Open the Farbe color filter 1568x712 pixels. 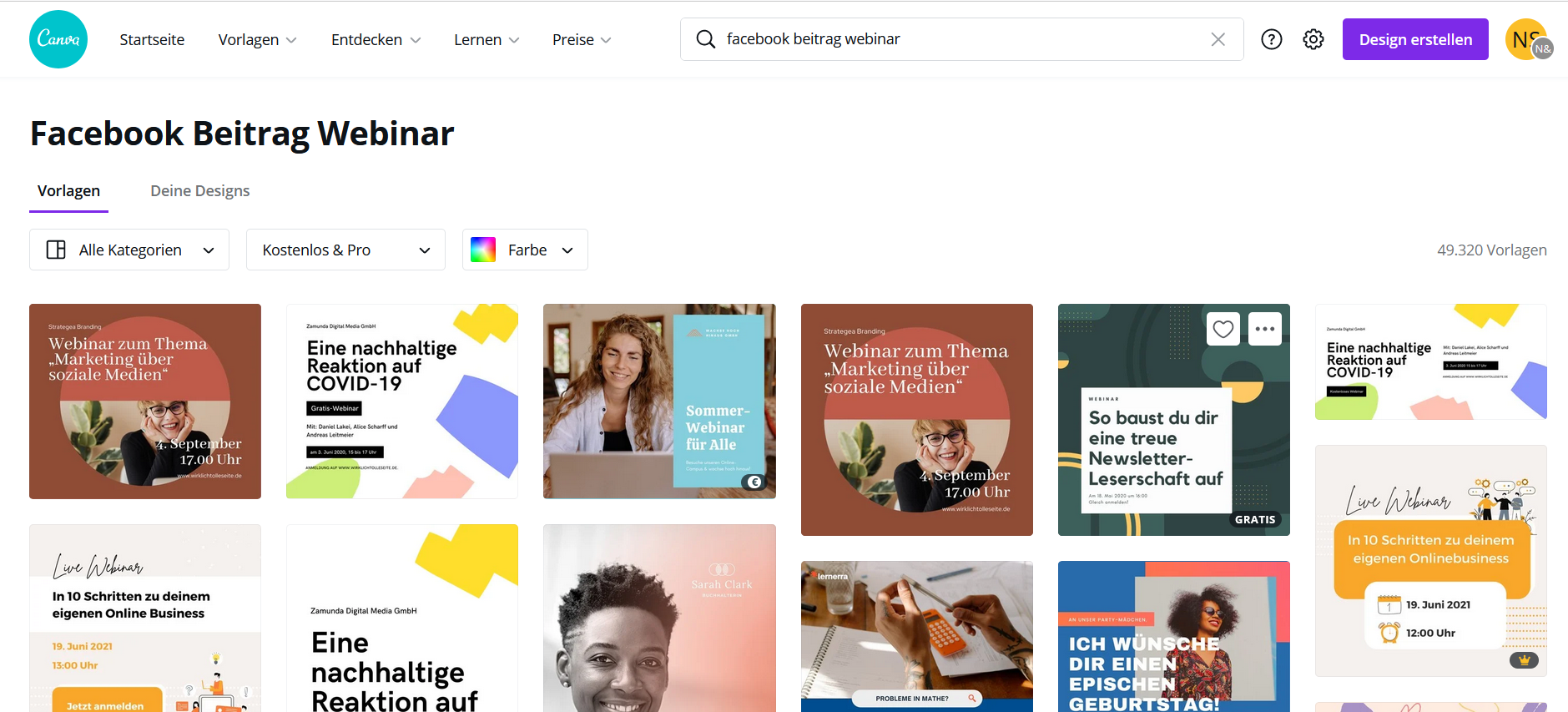[x=525, y=250]
